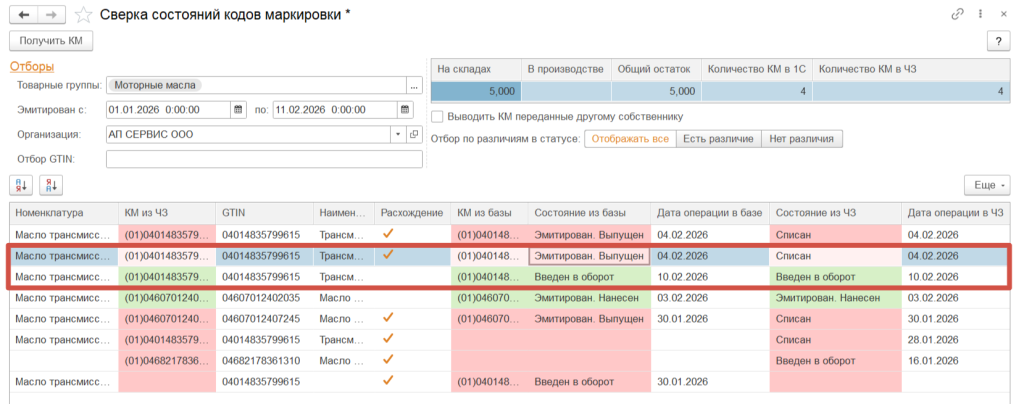
Task: Open the help question mark button
Action: 997,41
